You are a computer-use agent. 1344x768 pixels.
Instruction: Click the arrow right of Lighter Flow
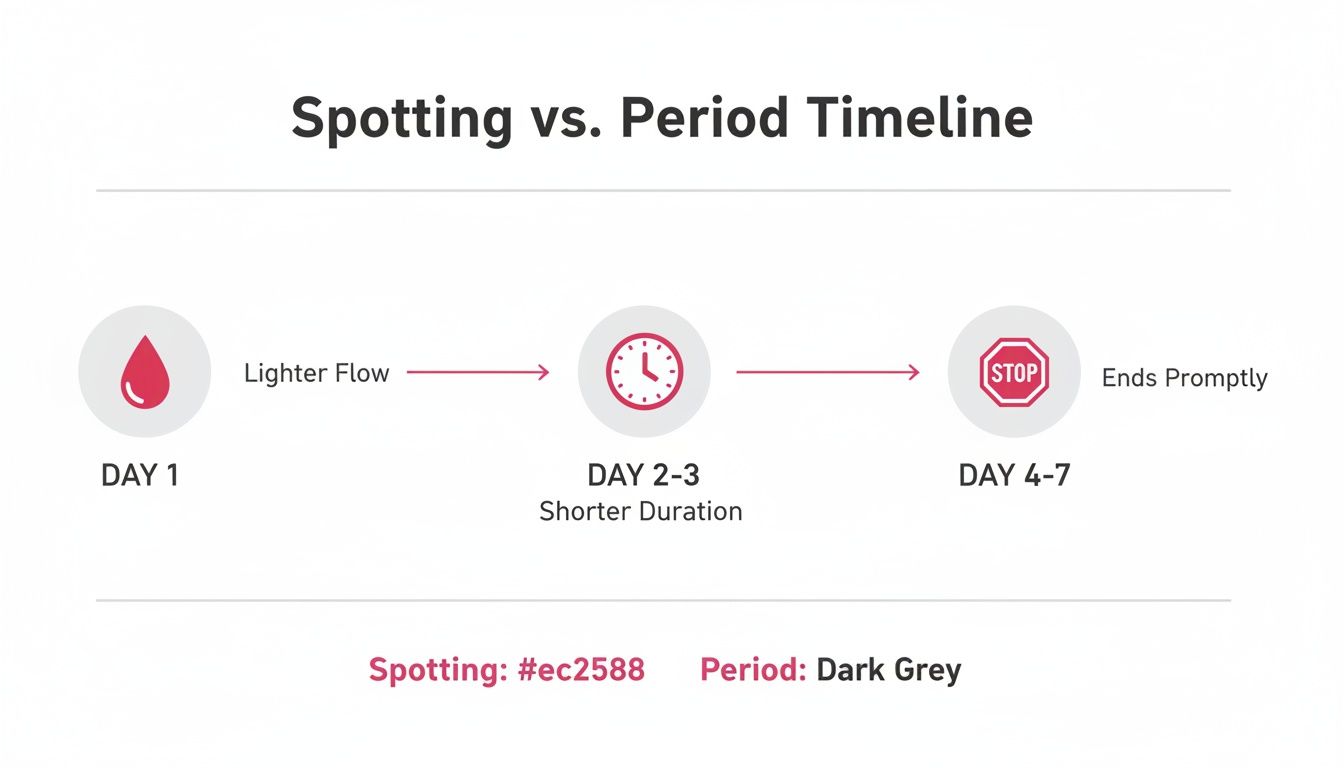(478, 373)
